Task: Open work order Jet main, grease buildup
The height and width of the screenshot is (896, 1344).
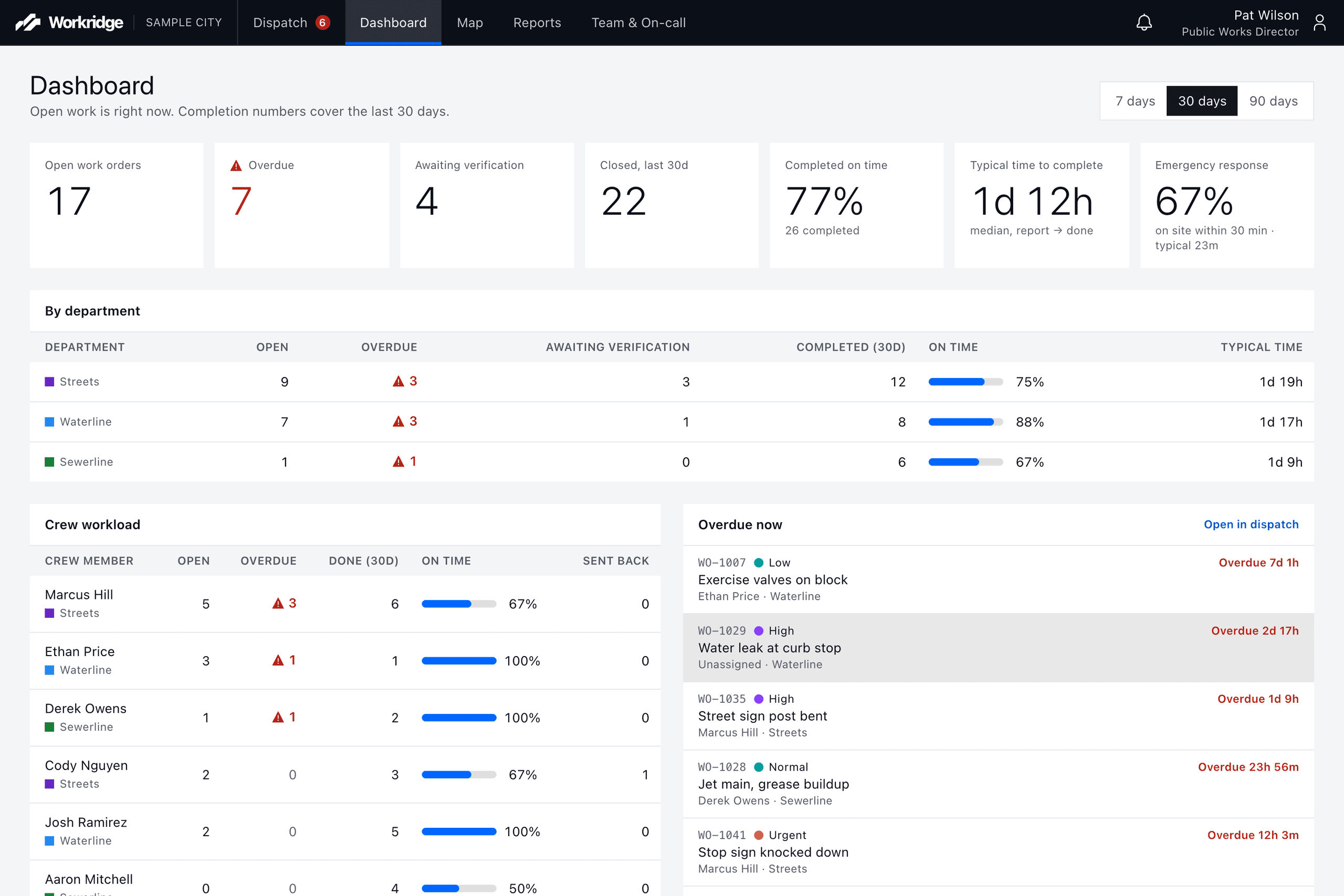Action: click(x=998, y=784)
